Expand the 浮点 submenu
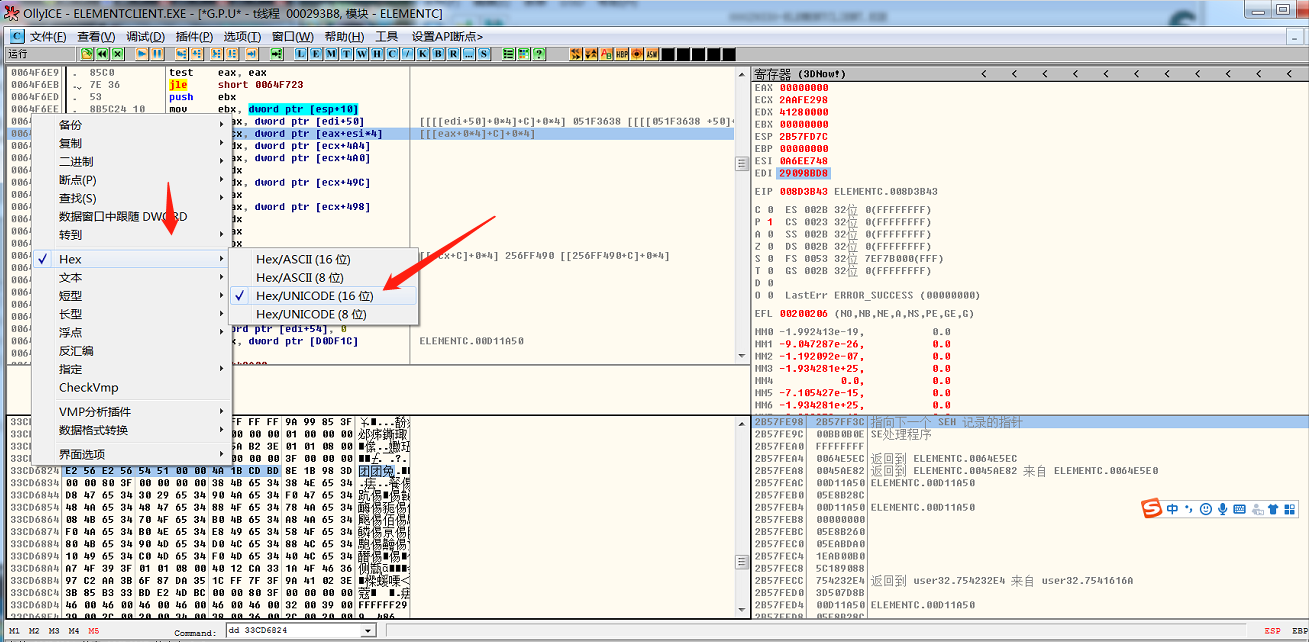1309x642 pixels. 130,333
